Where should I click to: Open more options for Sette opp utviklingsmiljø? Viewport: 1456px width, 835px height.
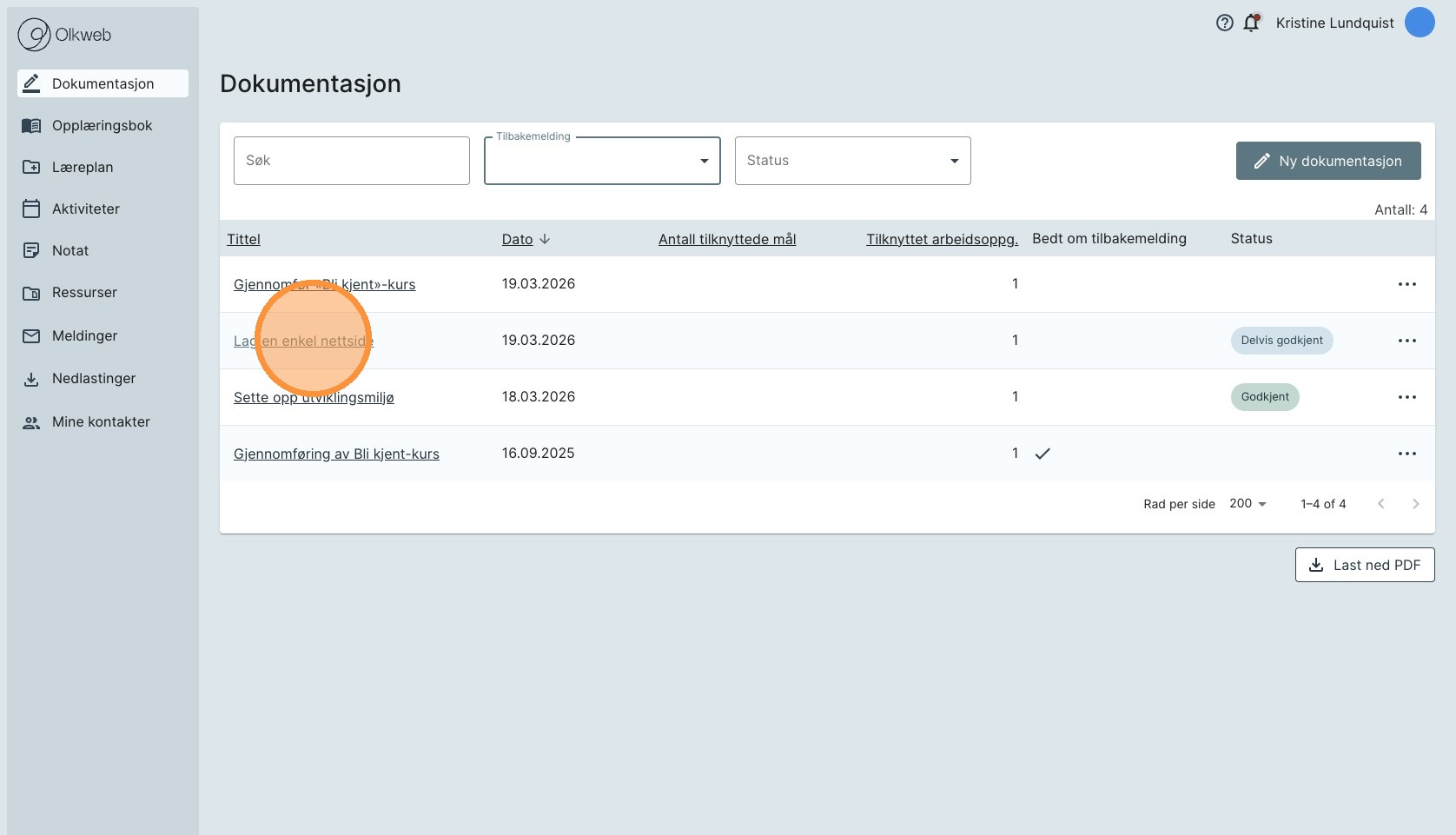[x=1406, y=397]
